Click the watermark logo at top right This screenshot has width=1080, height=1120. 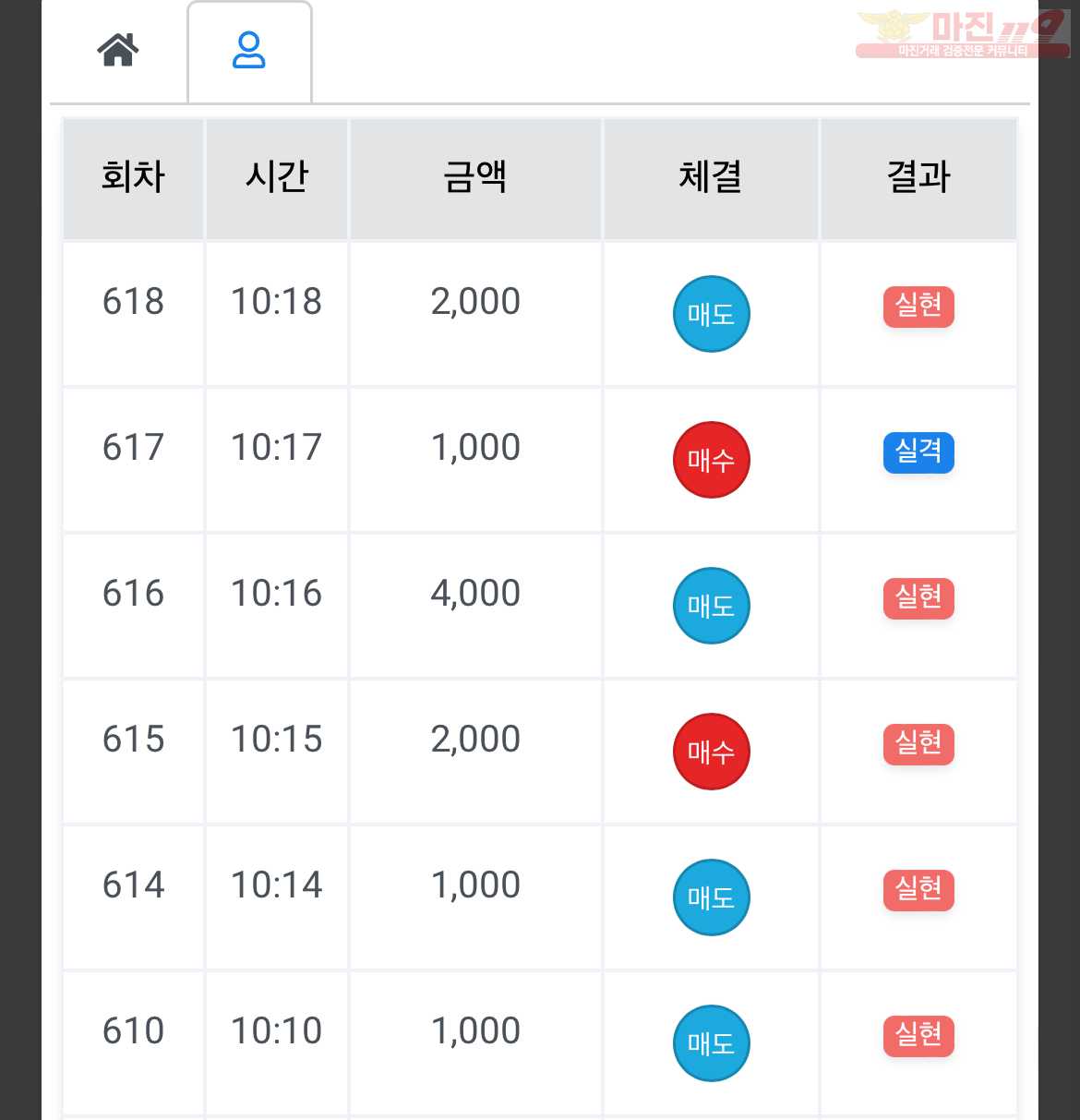[963, 34]
